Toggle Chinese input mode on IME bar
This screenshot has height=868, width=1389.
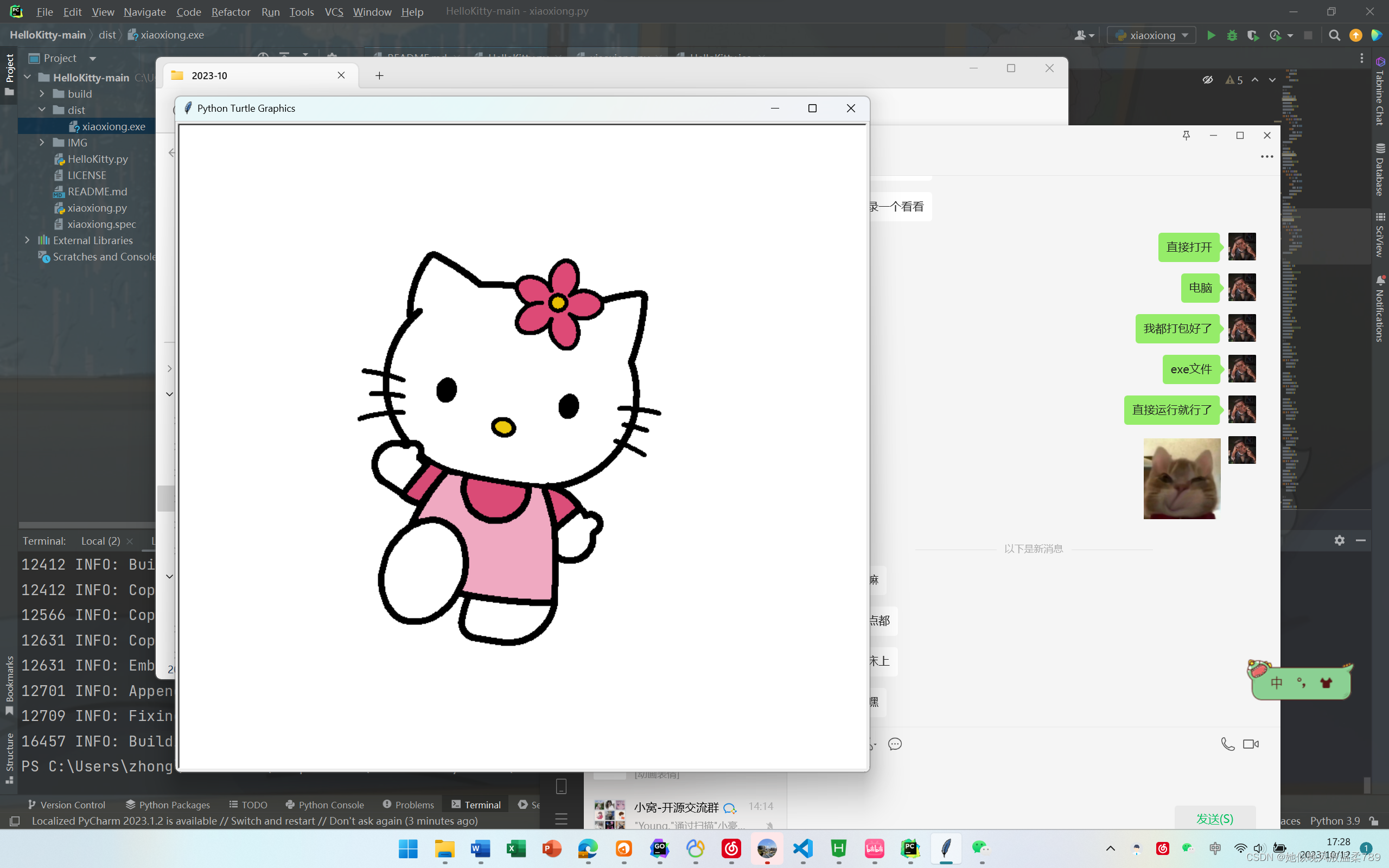pos(1277,682)
